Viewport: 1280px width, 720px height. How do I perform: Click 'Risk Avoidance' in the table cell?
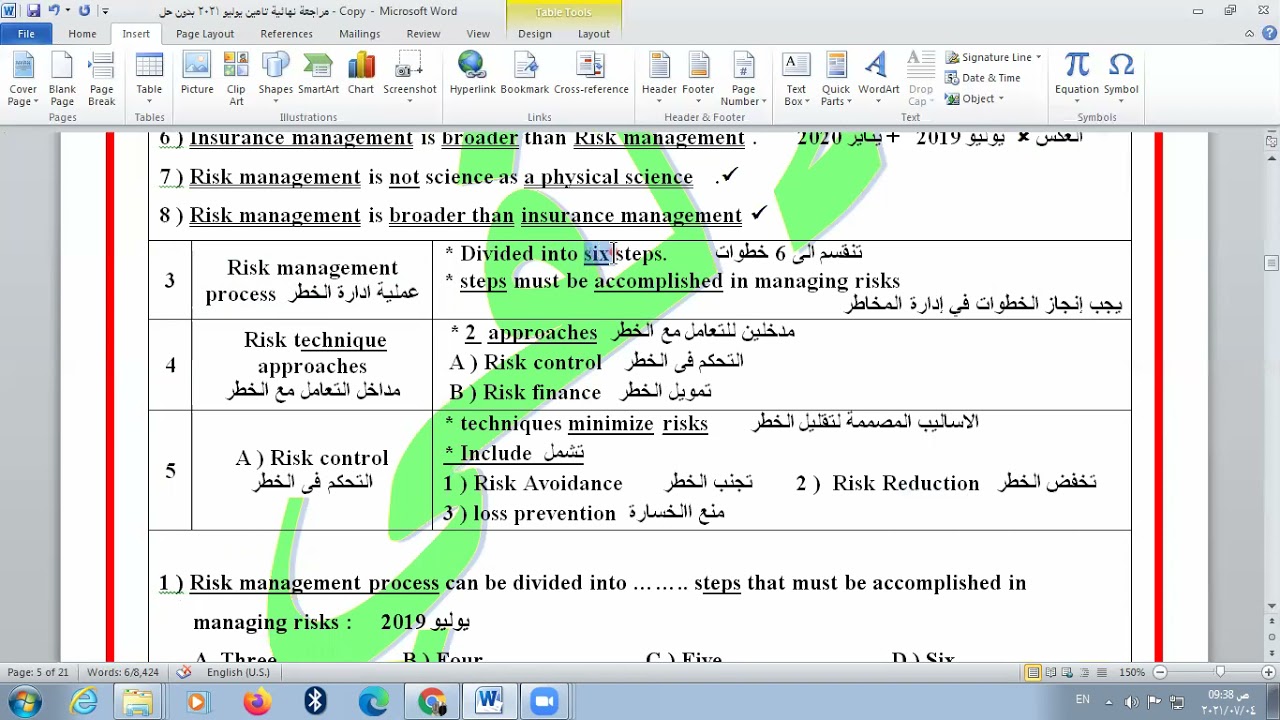tap(548, 484)
